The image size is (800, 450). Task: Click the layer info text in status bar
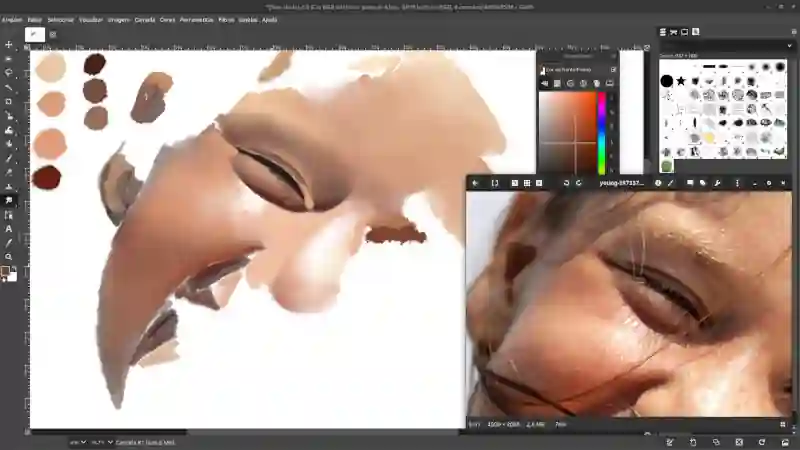(x=145, y=442)
